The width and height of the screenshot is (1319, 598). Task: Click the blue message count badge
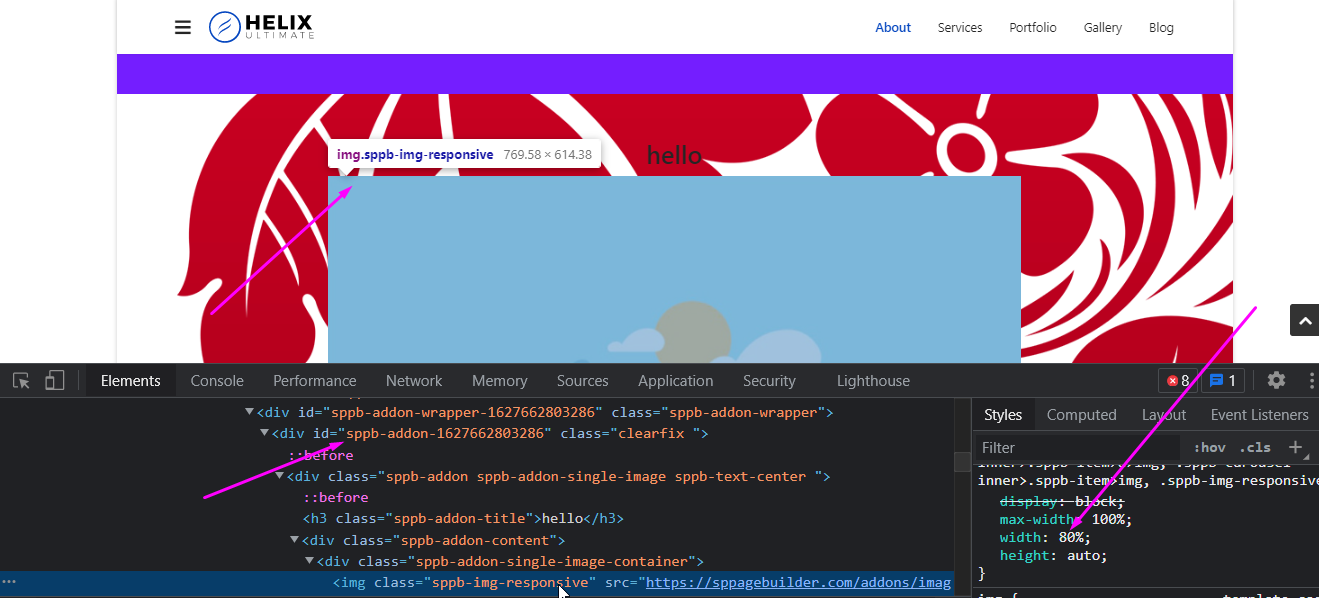1223,381
